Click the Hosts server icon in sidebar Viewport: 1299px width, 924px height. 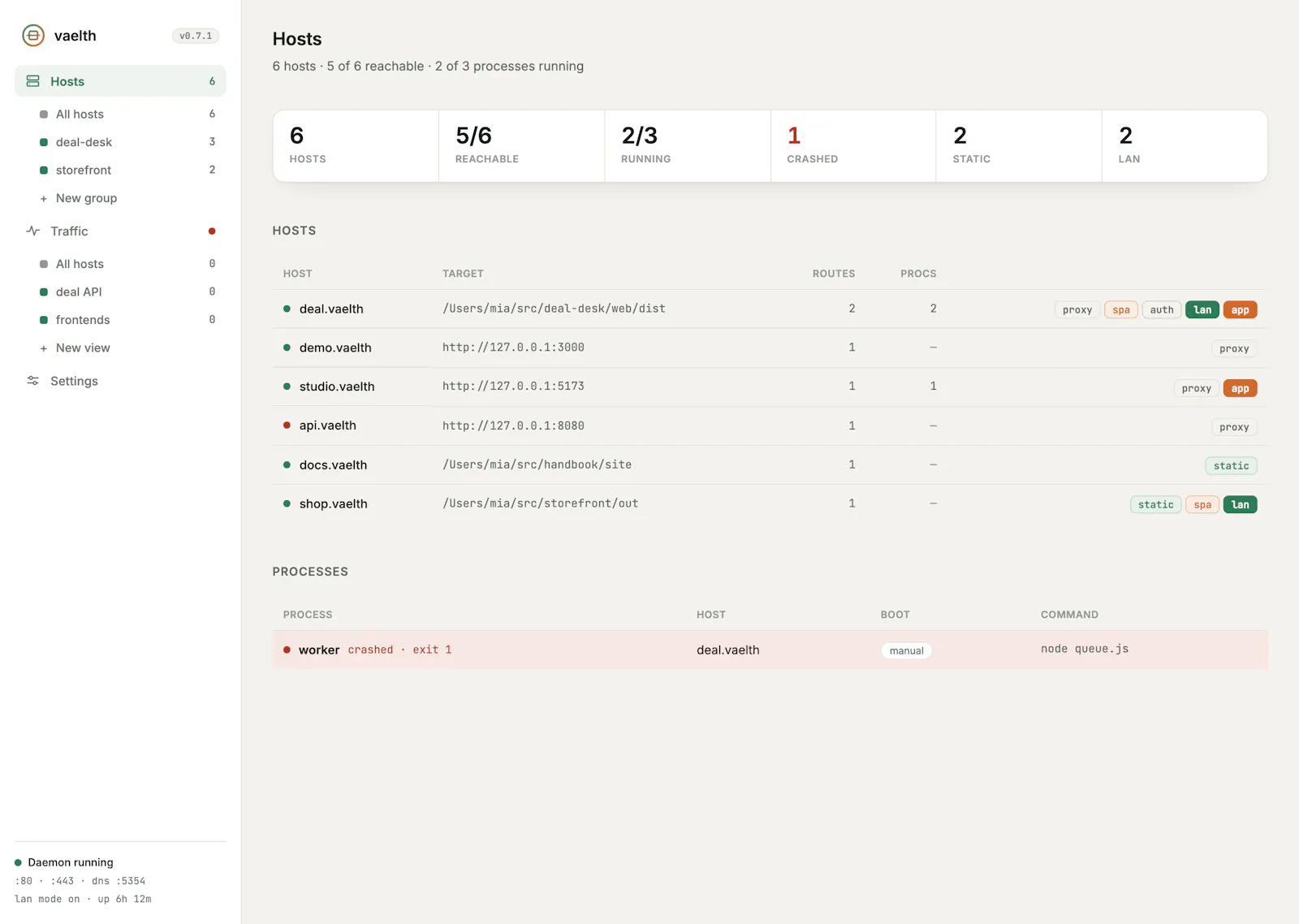click(32, 81)
